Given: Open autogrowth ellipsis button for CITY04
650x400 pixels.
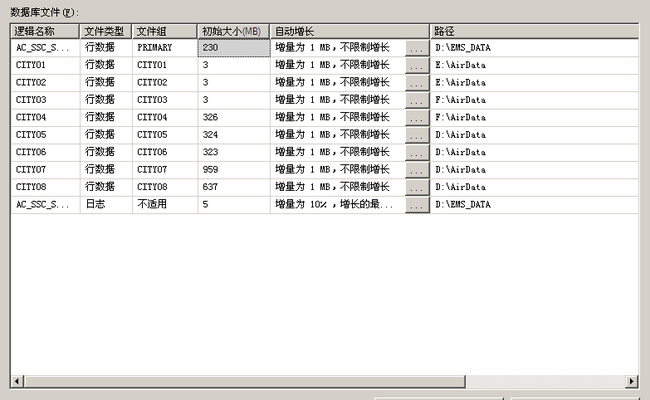Looking at the screenshot, I should (417, 118).
